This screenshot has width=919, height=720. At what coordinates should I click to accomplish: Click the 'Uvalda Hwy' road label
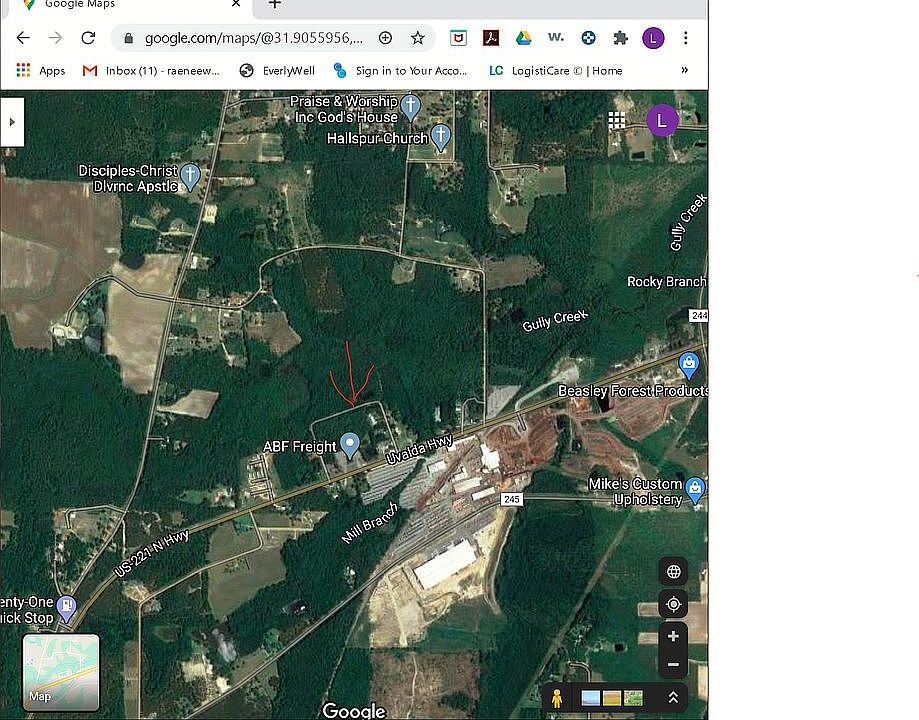point(420,450)
